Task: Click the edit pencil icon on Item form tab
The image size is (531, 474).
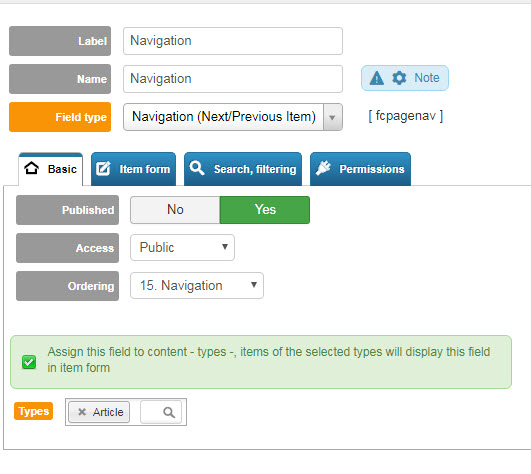Action: (x=103, y=168)
